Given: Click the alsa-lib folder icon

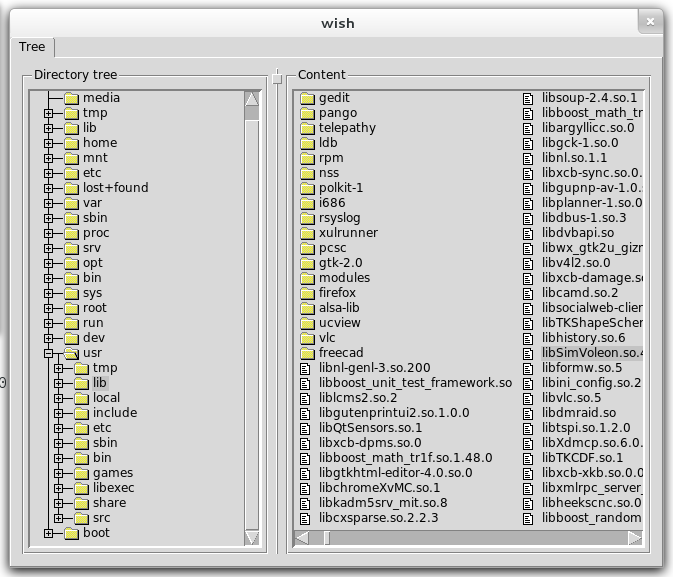Looking at the screenshot, I should click(307, 308).
